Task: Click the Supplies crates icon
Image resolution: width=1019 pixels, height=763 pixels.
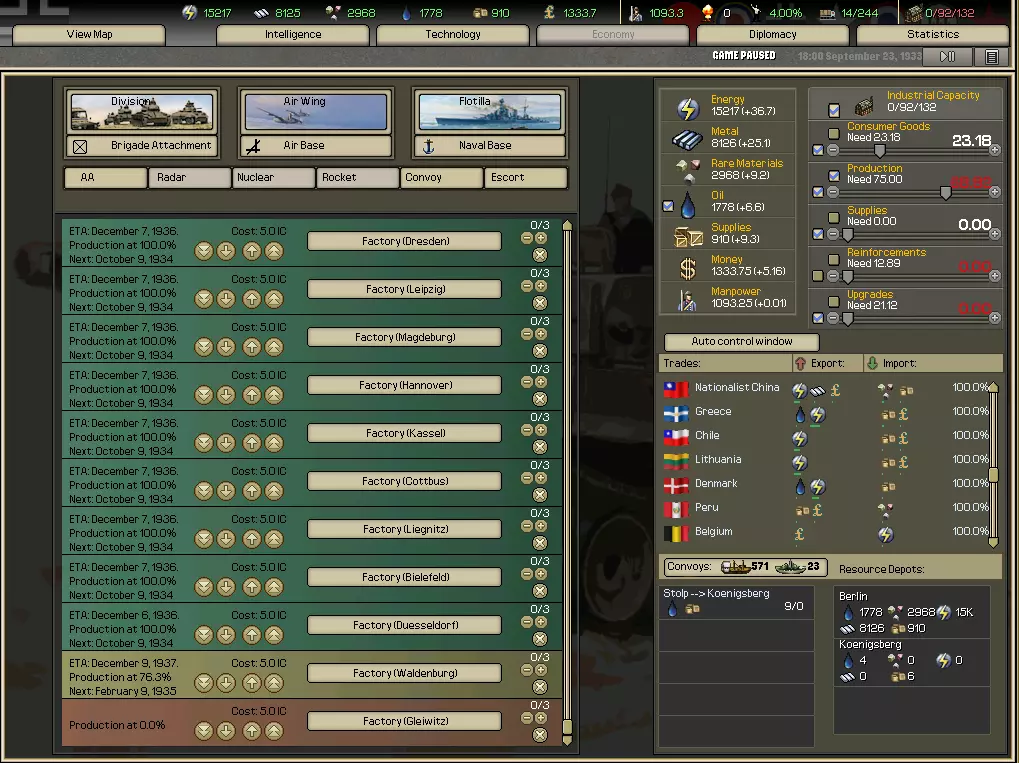Action: (x=688, y=237)
